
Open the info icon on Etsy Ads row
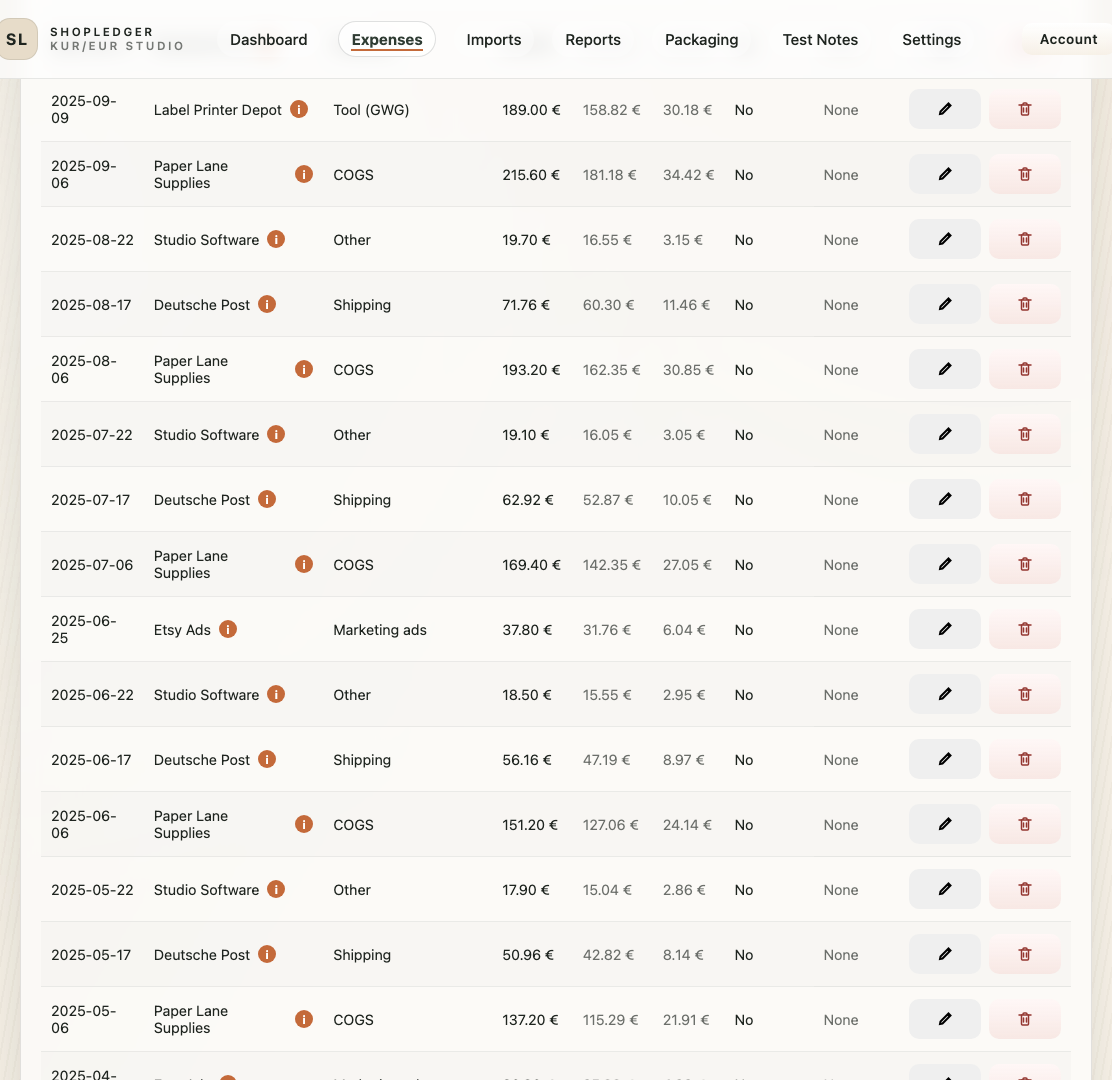227,629
